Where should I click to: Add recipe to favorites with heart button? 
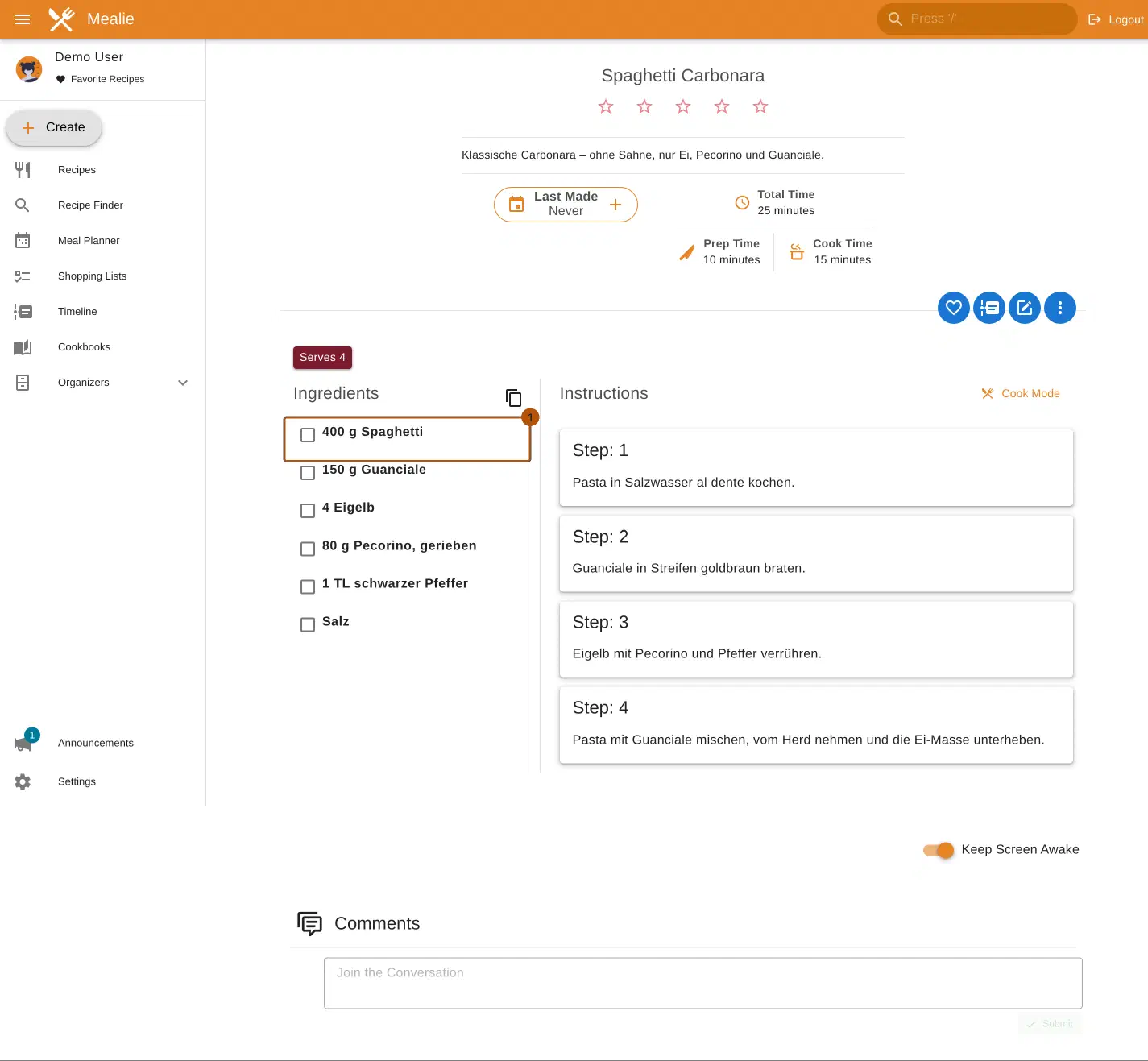pyautogui.click(x=954, y=308)
